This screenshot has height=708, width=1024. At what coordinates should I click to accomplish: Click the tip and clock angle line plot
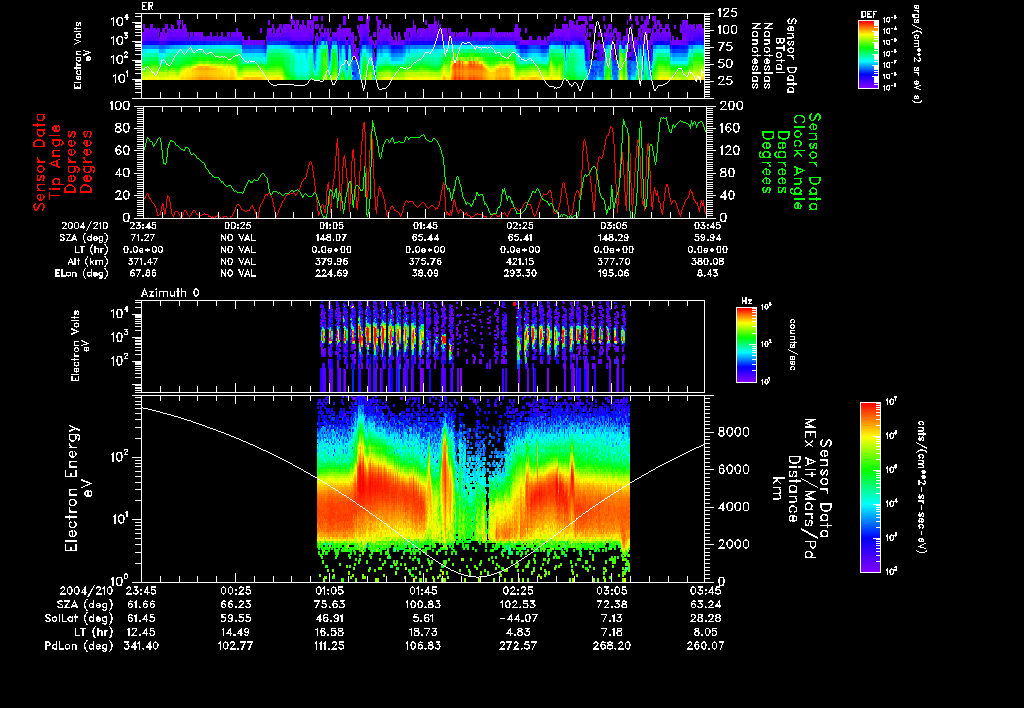tap(423, 161)
